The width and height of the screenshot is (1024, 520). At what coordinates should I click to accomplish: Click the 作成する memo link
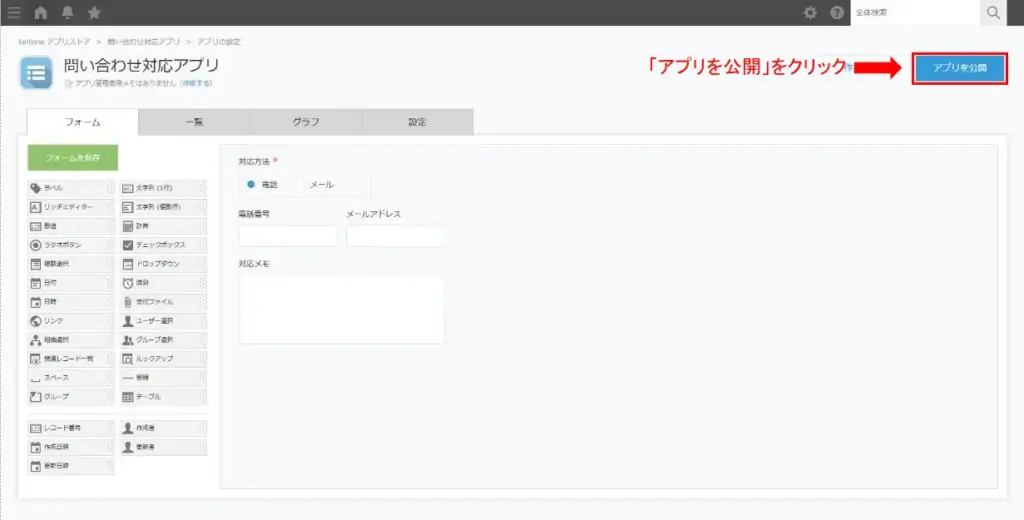pos(197,84)
